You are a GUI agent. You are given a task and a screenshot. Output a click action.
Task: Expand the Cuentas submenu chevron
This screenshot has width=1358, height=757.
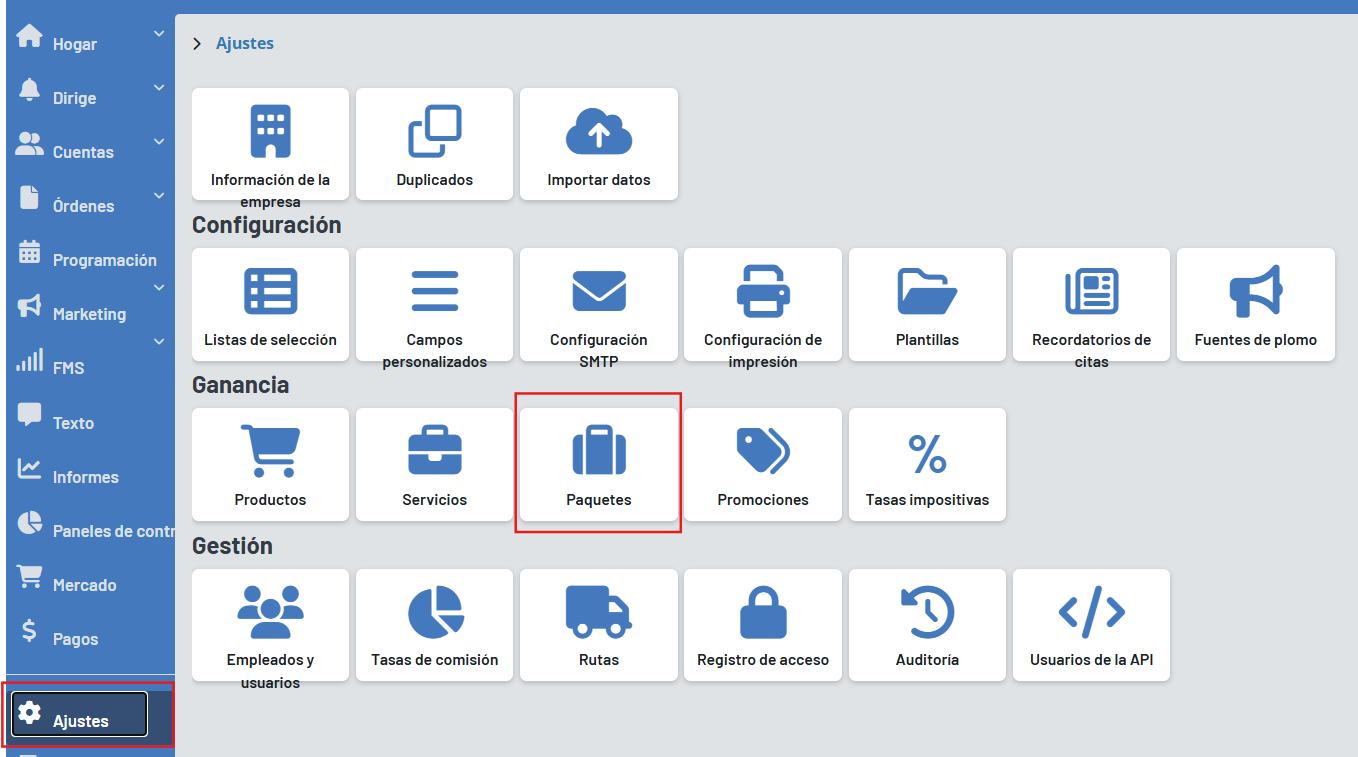pos(159,142)
